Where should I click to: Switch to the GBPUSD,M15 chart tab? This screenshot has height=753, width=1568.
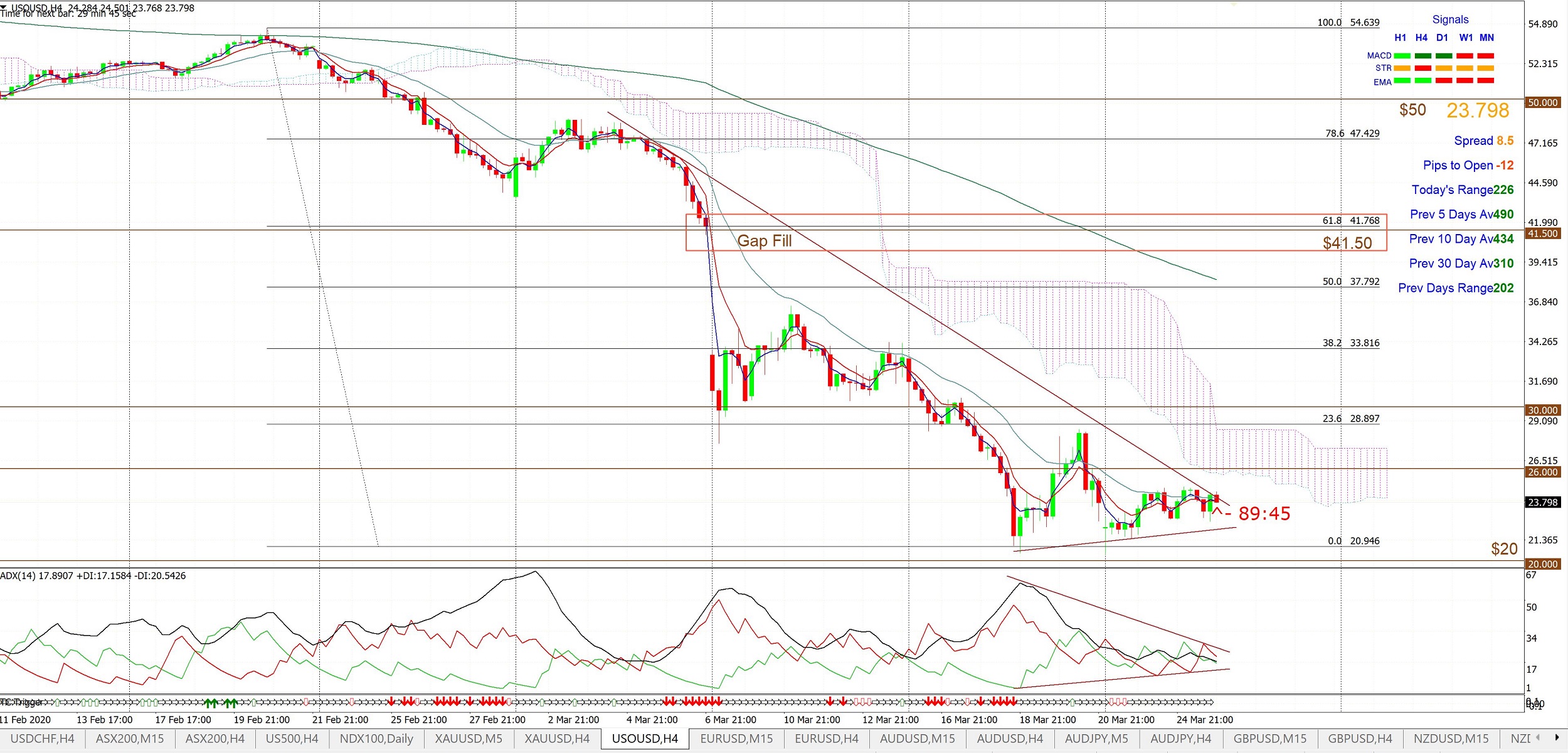(x=1270, y=739)
